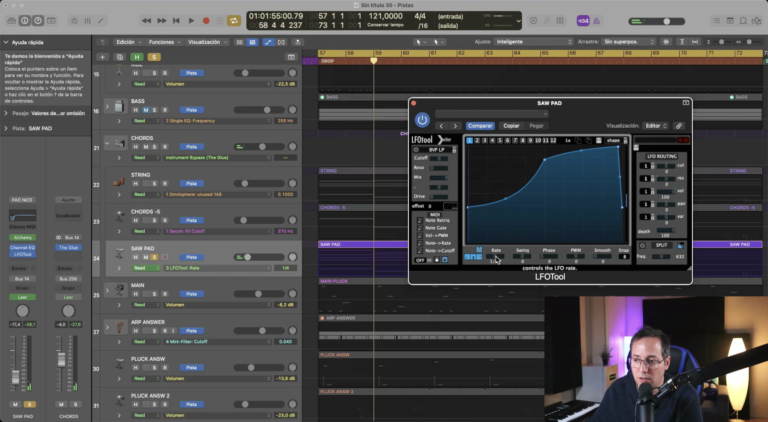Open the Library button in control bar
This screenshot has width=768, height=422.
pos(11,21)
